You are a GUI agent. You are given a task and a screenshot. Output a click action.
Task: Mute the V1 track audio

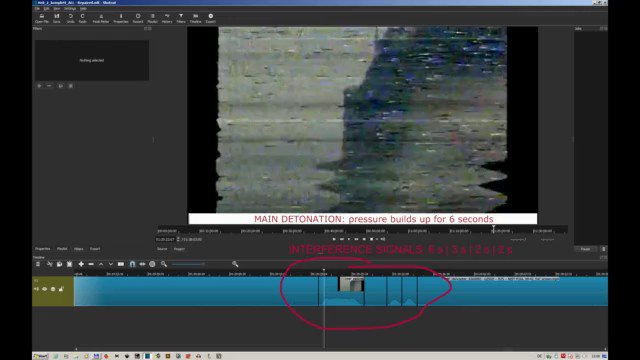tap(36, 289)
